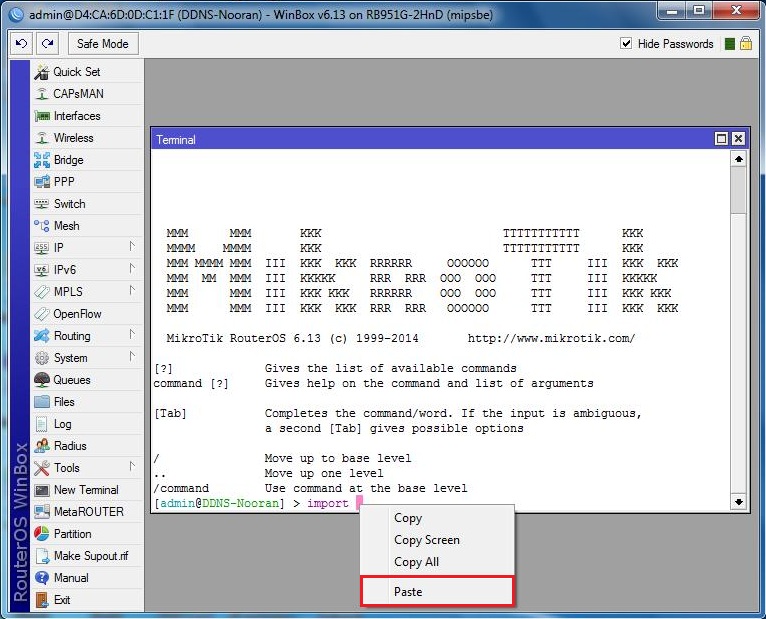Click the IP menu icon

tap(42, 248)
